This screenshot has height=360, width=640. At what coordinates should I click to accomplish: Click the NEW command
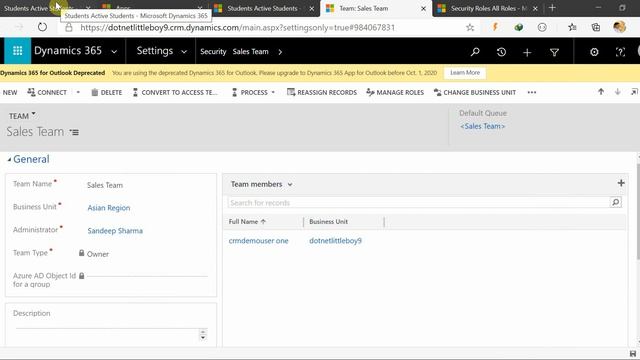(x=10, y=93)
